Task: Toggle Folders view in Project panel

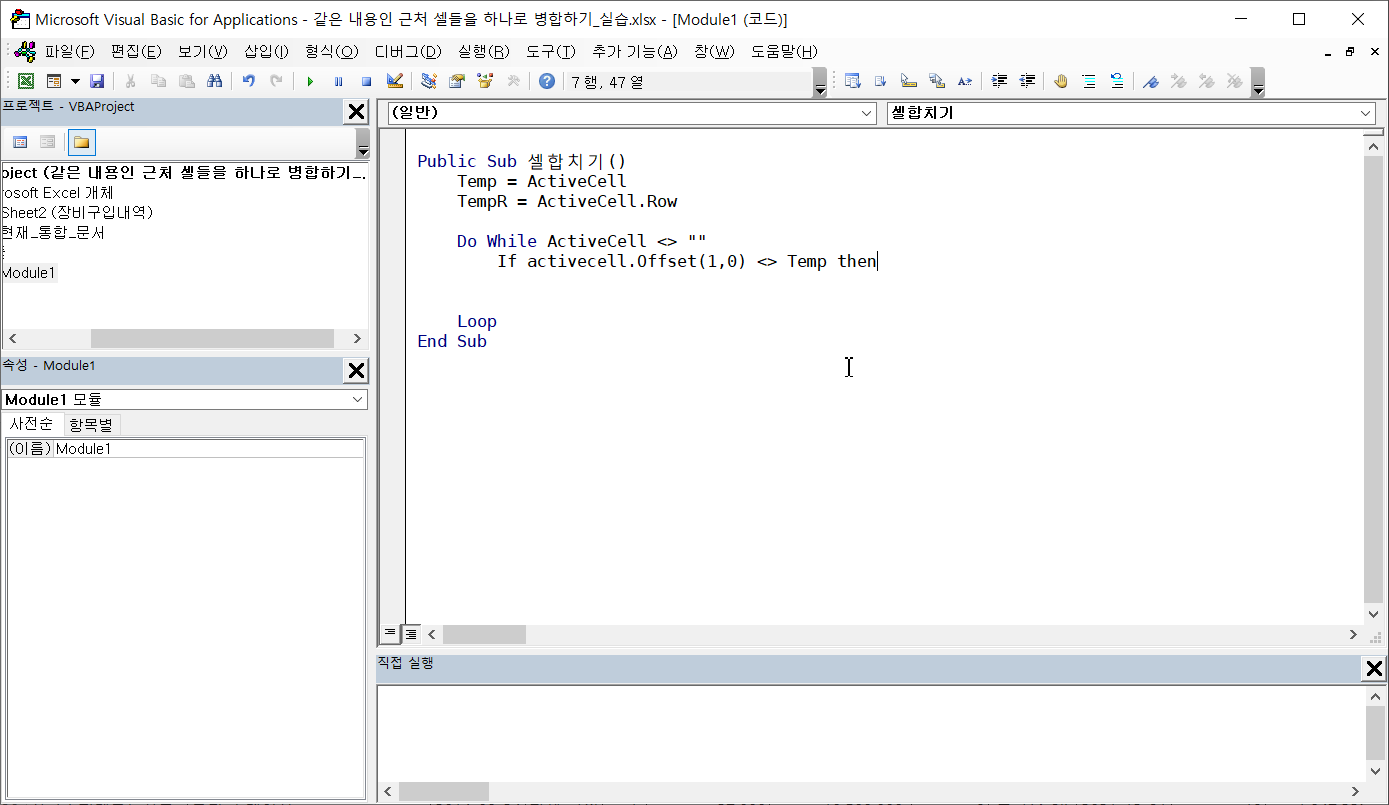Action: pos(82,142)
